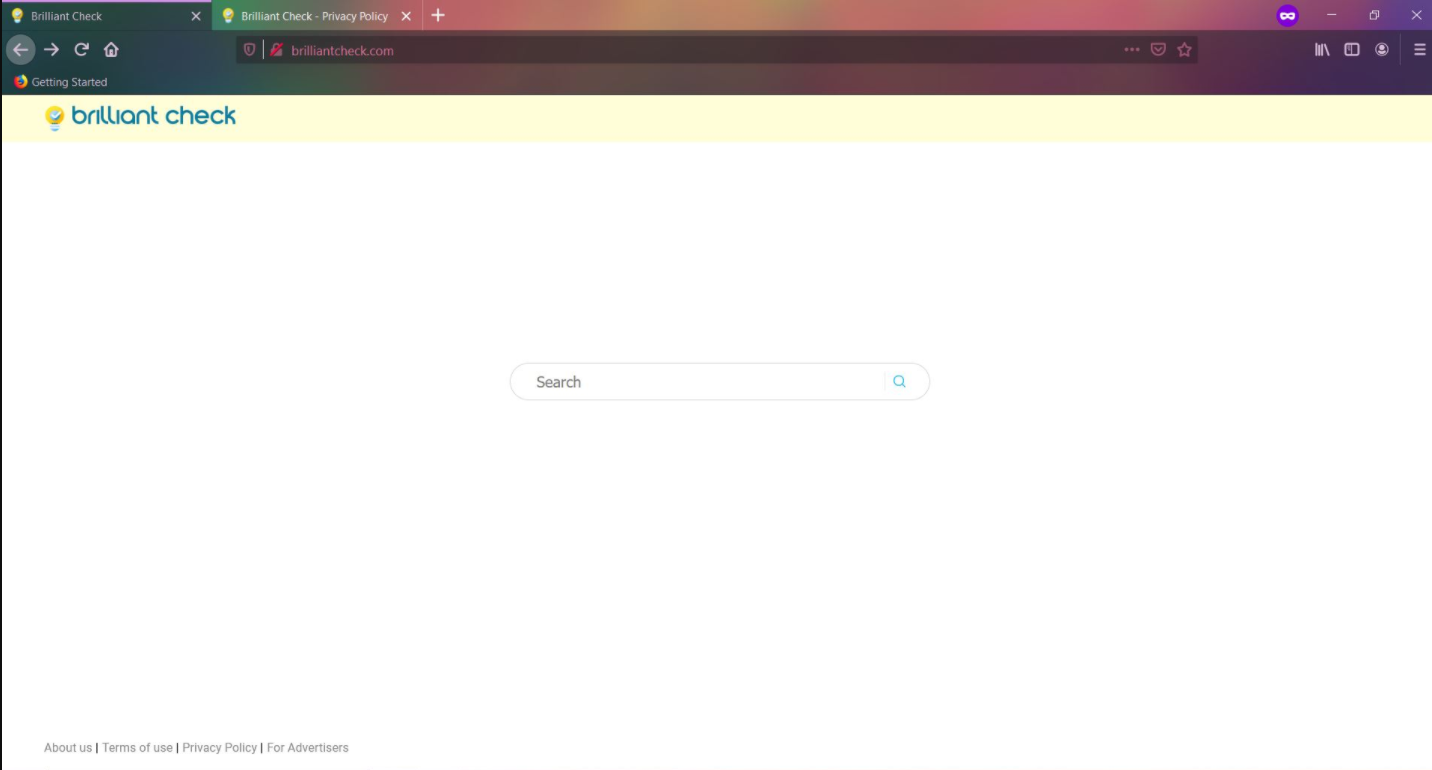
Task: Open the Firefox home page
Action: pyautogui.click(x=111, y=50)
